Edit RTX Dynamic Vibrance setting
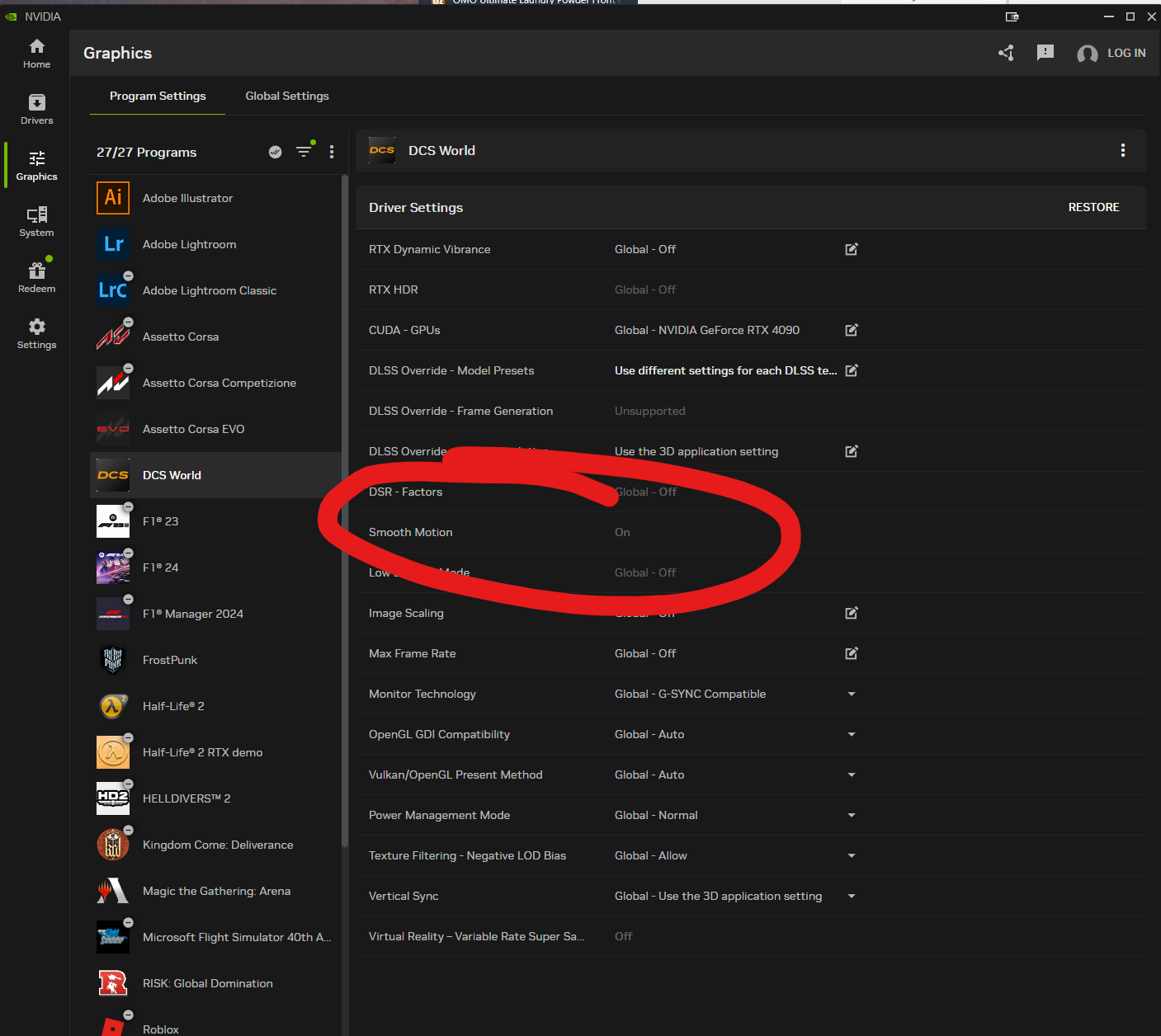This screenshot has width=1161, height=1036. (852, 249)
